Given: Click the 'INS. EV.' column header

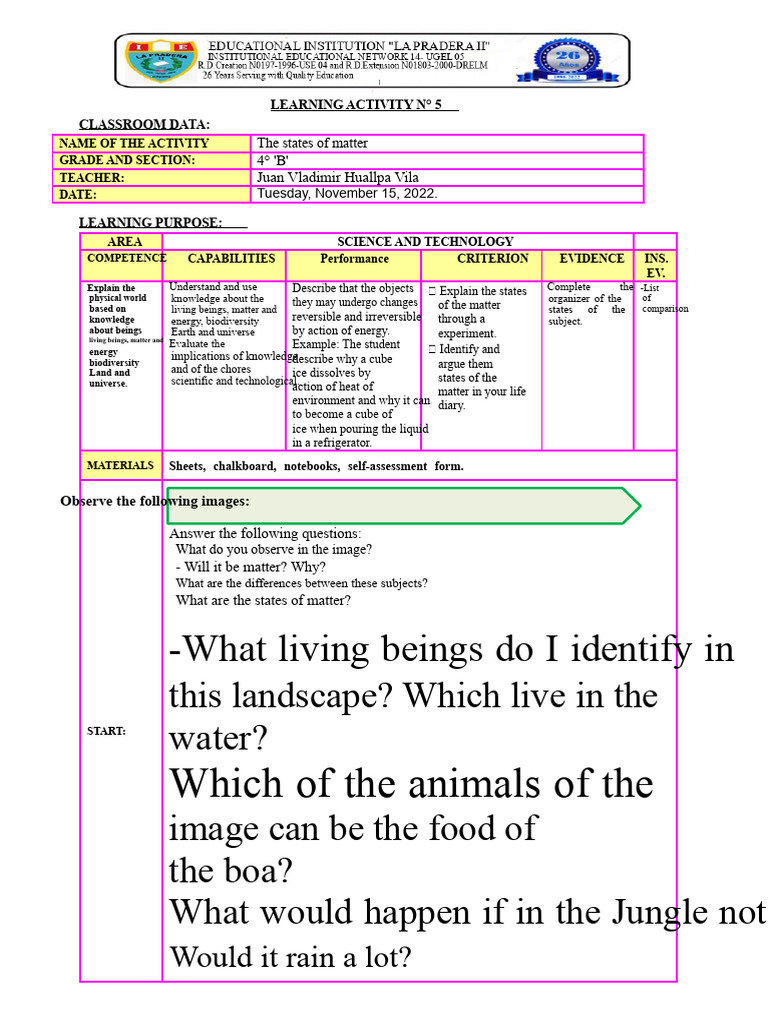Looking at the screenshot, I should tap(656, 265).
